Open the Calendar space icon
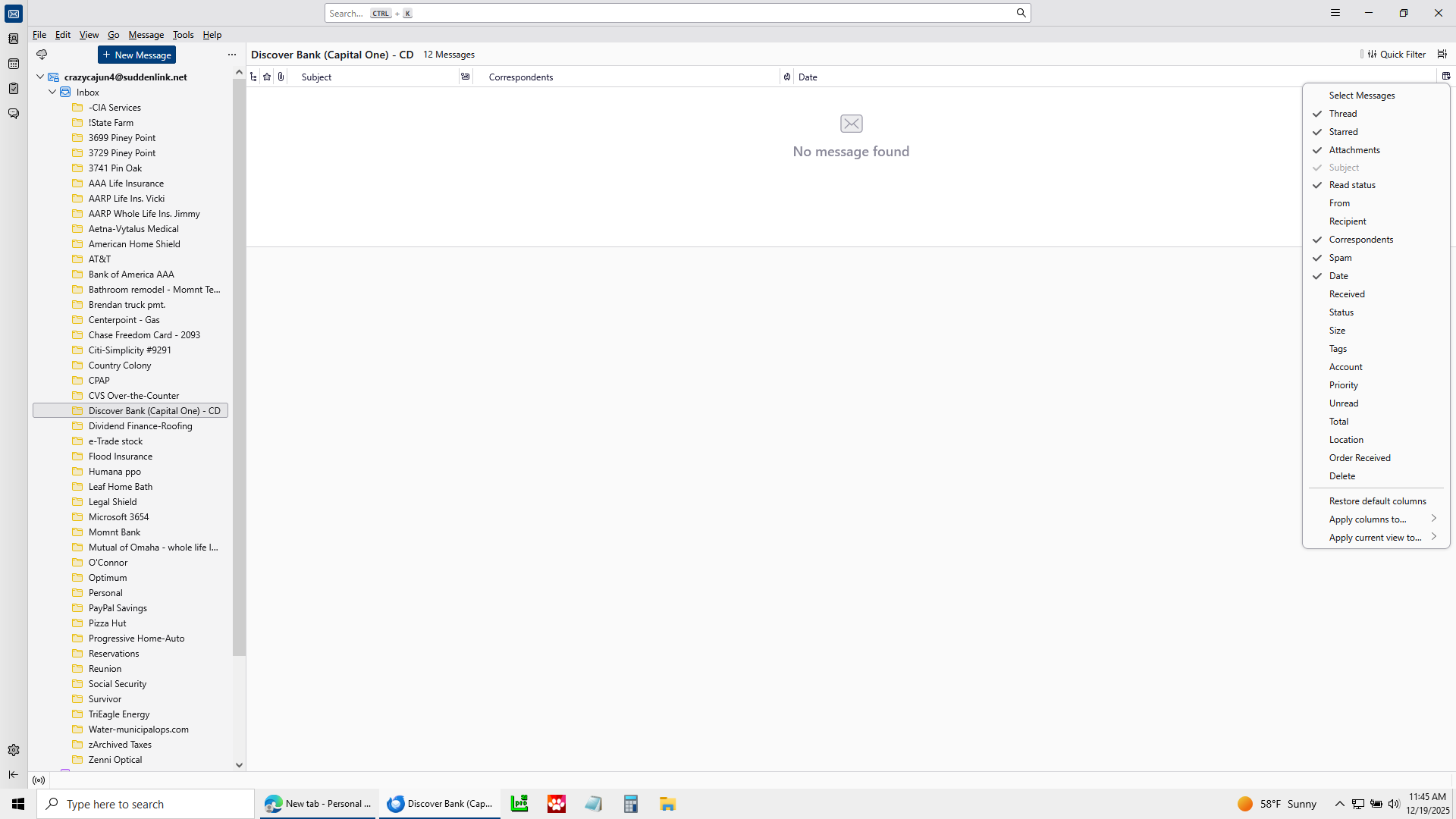This screenshot has width=1456, height=819. [x=14, y=64]
